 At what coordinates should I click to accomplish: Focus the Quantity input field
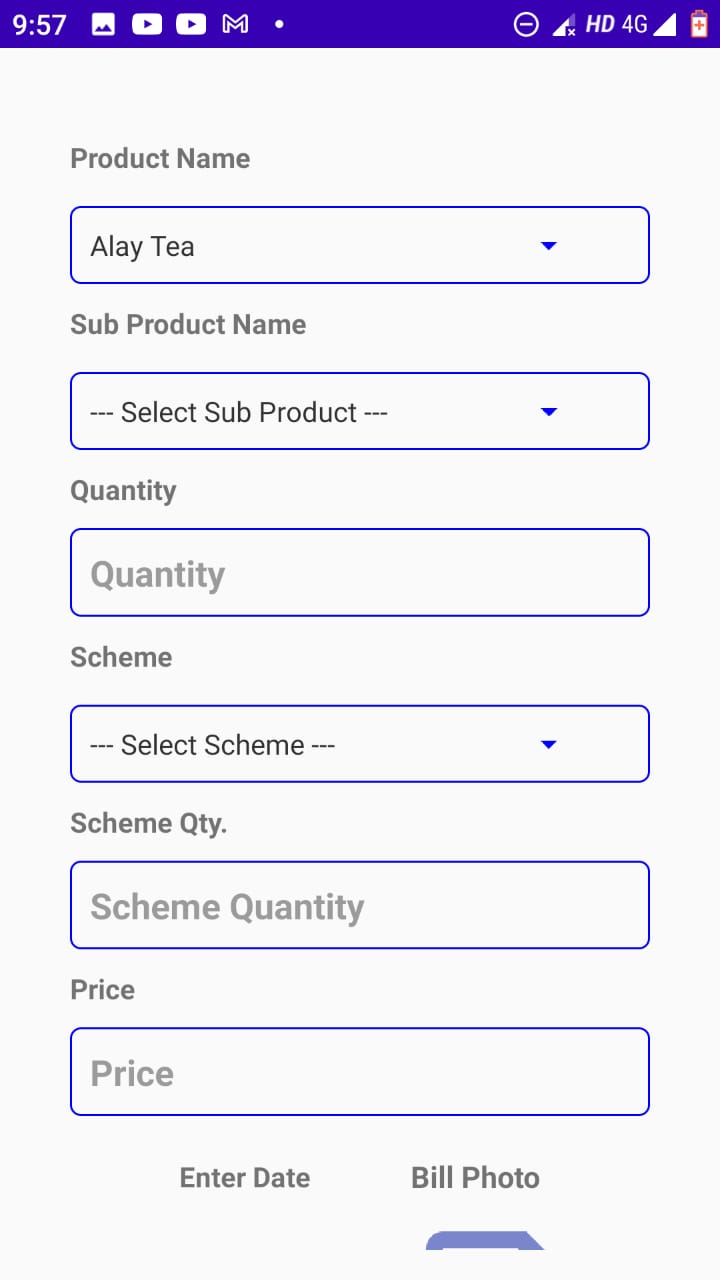[x=360, y=573]
